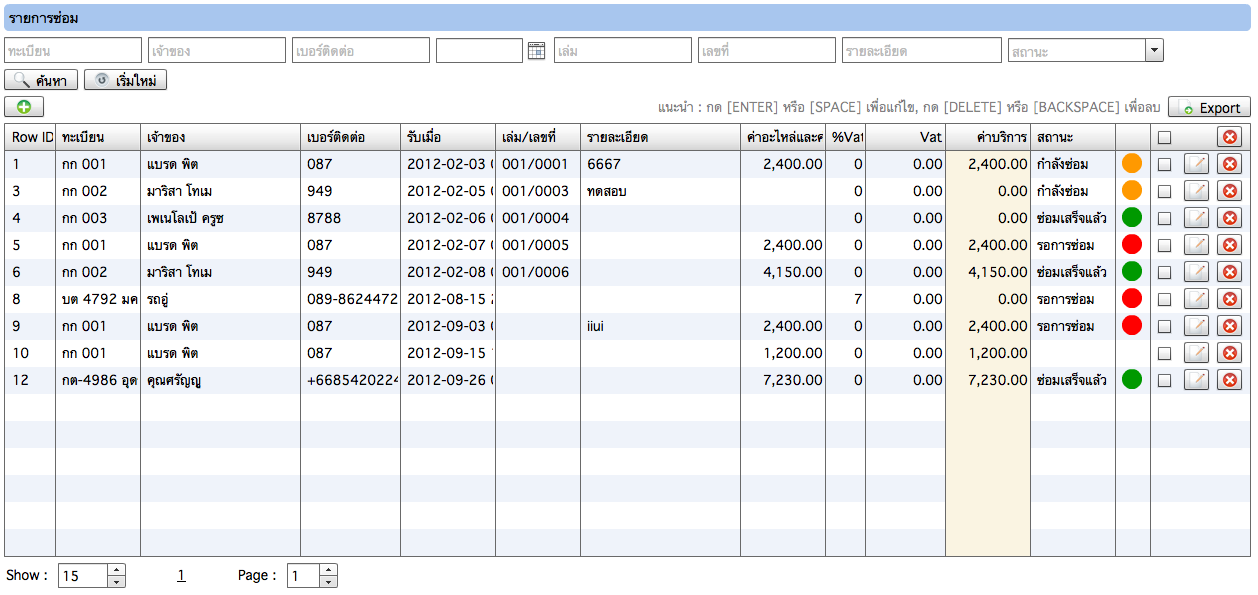Image resolution: width=1258 pixels, height=595 pixels.
Task: Click header red delete-selected icon
Action: (1229, 137)
